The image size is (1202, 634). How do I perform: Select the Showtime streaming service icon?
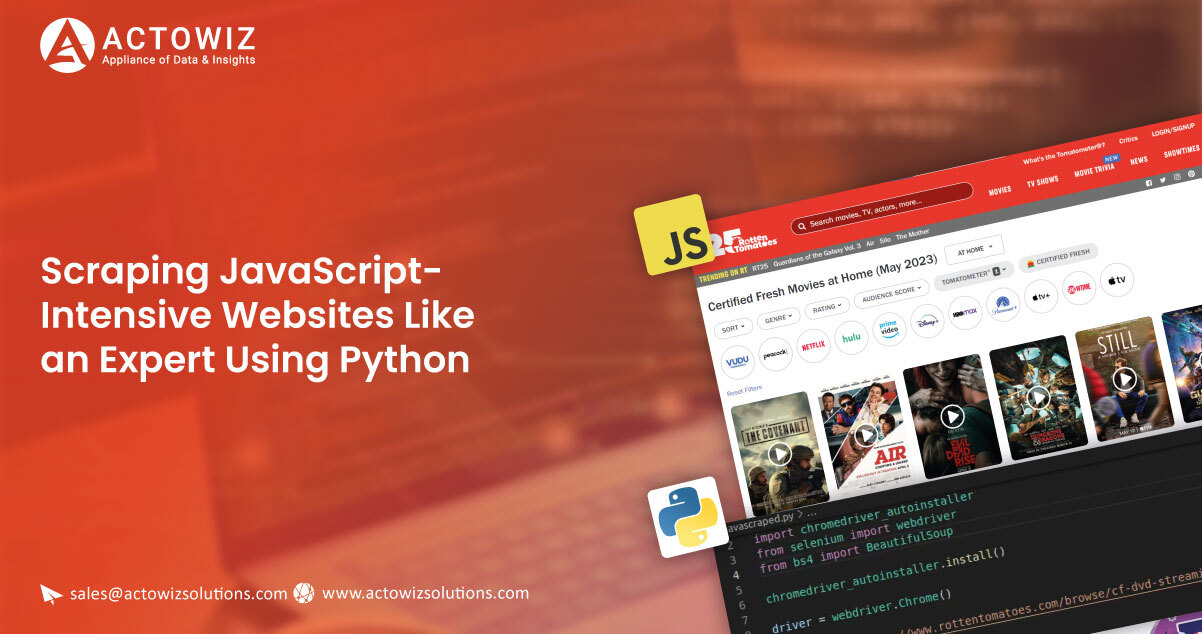[1079, 288]
